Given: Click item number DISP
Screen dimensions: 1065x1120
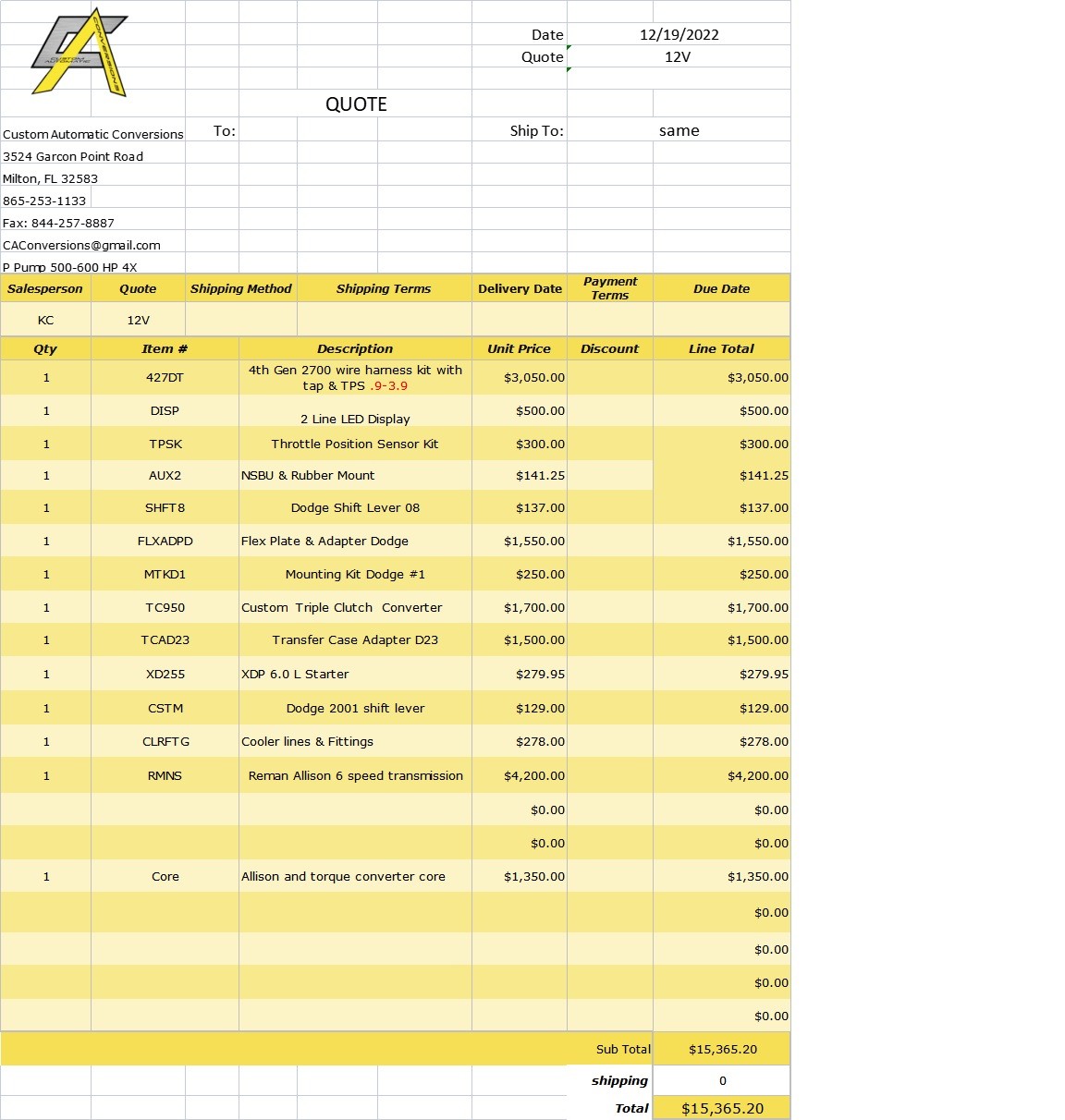Looking at the screenshot, I should pos(165,410).
